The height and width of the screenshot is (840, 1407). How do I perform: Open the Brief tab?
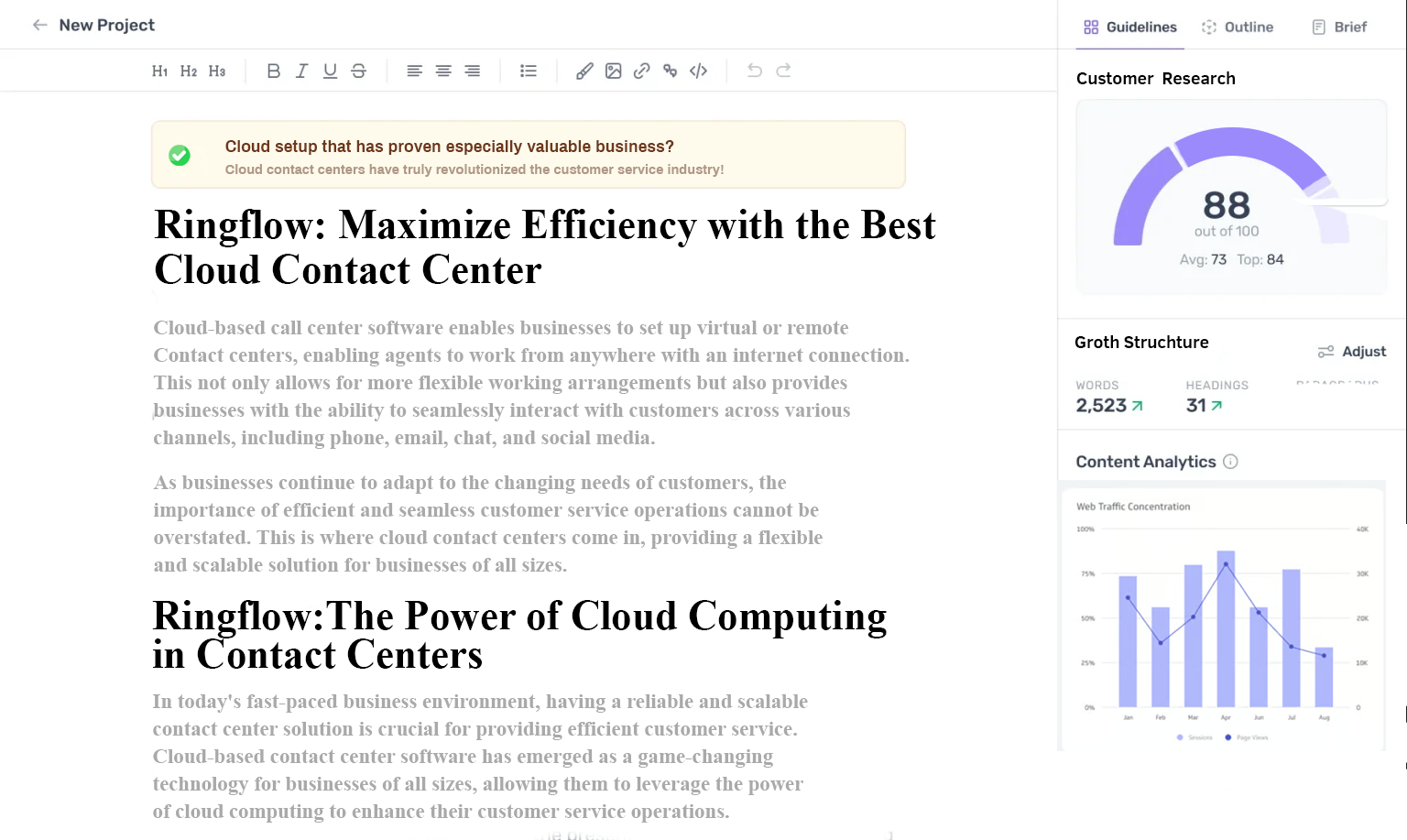[1339, 27]
